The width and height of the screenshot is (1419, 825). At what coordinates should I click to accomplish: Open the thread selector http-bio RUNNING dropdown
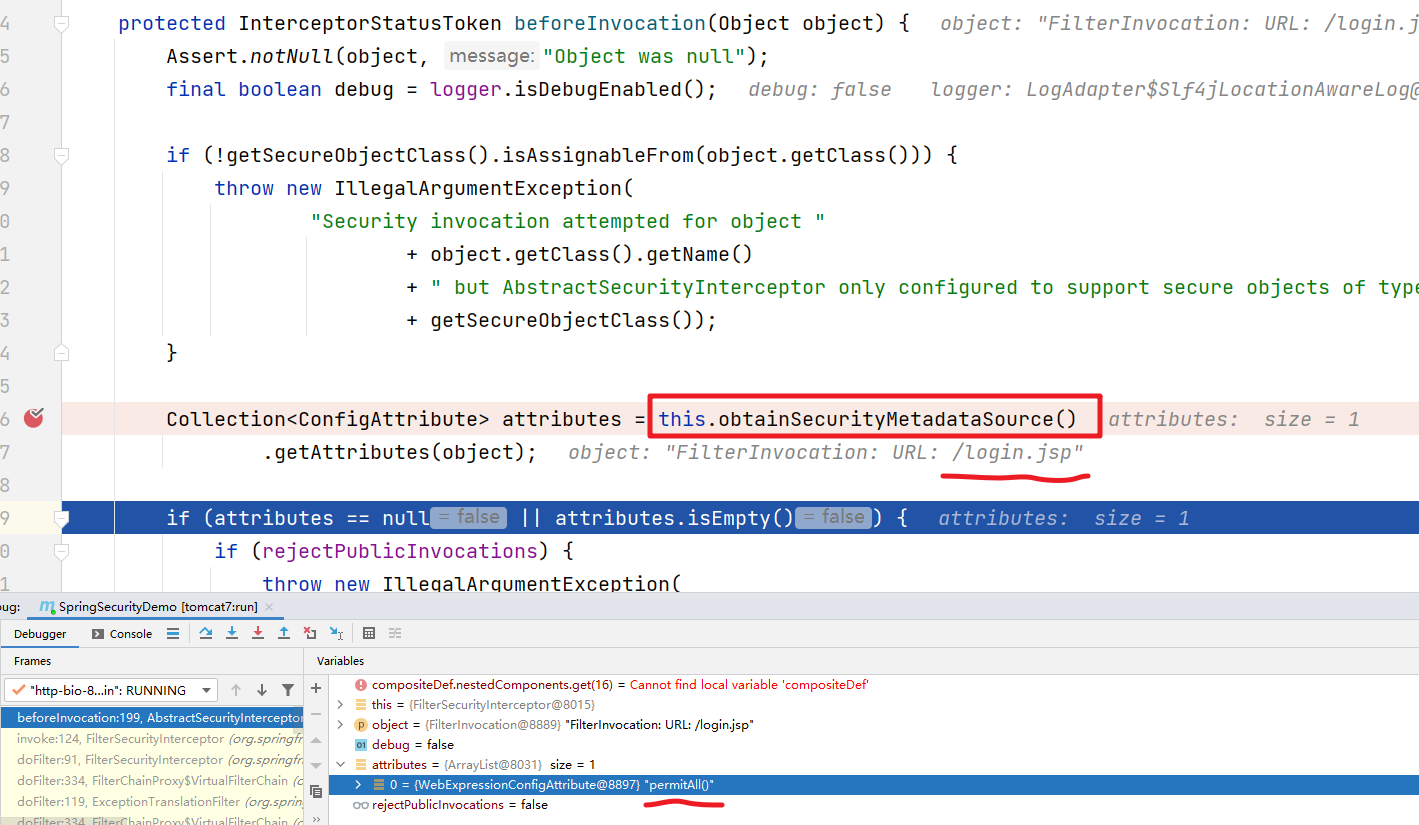point(110,690)
